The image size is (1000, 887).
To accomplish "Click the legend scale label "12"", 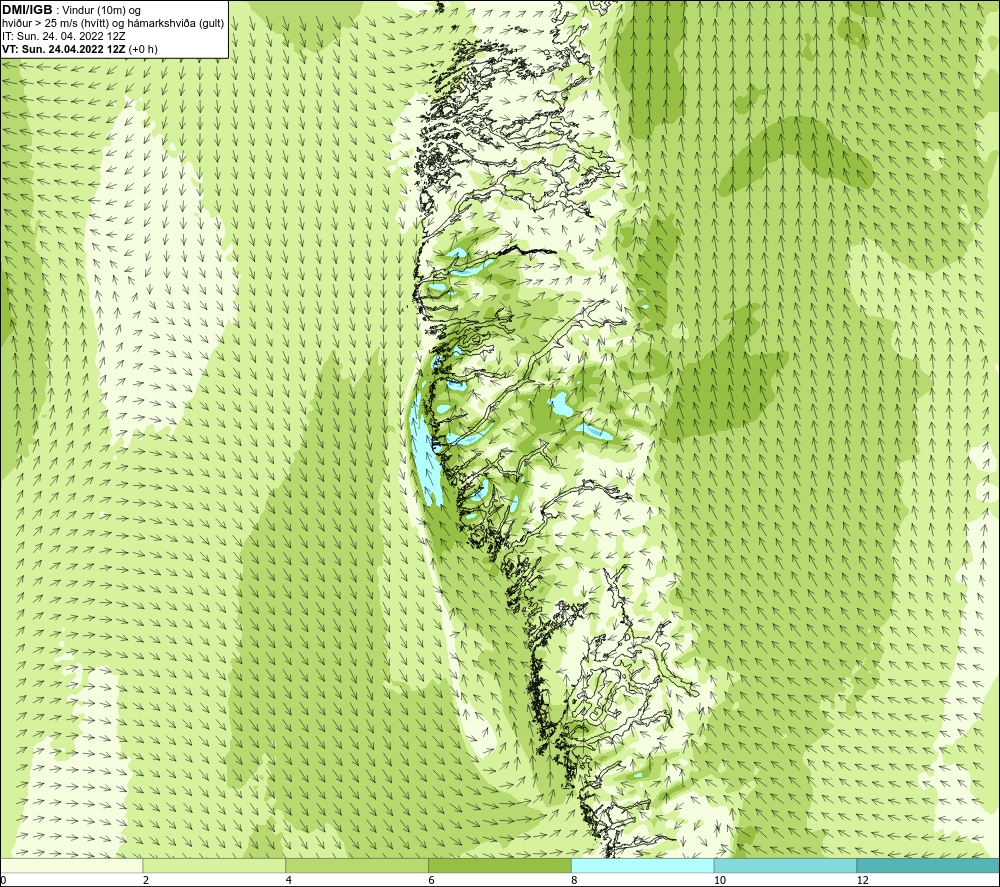I will point(863,881).
